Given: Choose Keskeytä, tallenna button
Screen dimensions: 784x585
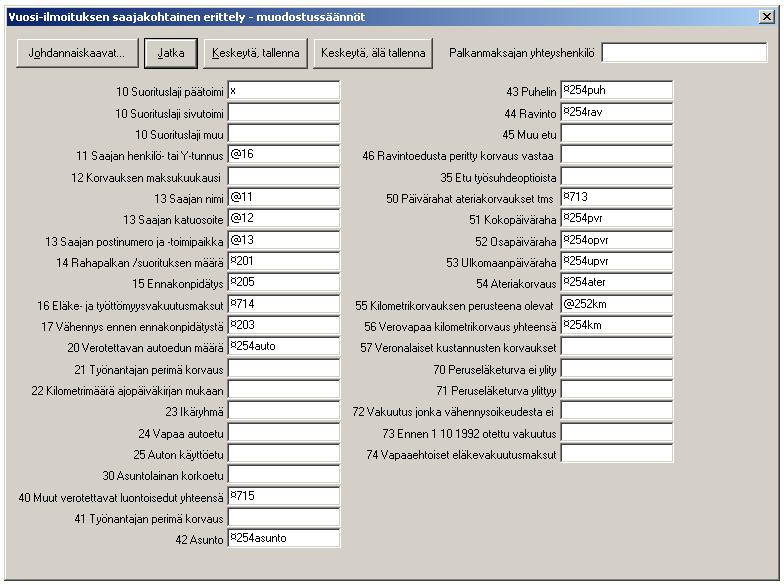Looking at the screenshot, I should pos(256,53).
